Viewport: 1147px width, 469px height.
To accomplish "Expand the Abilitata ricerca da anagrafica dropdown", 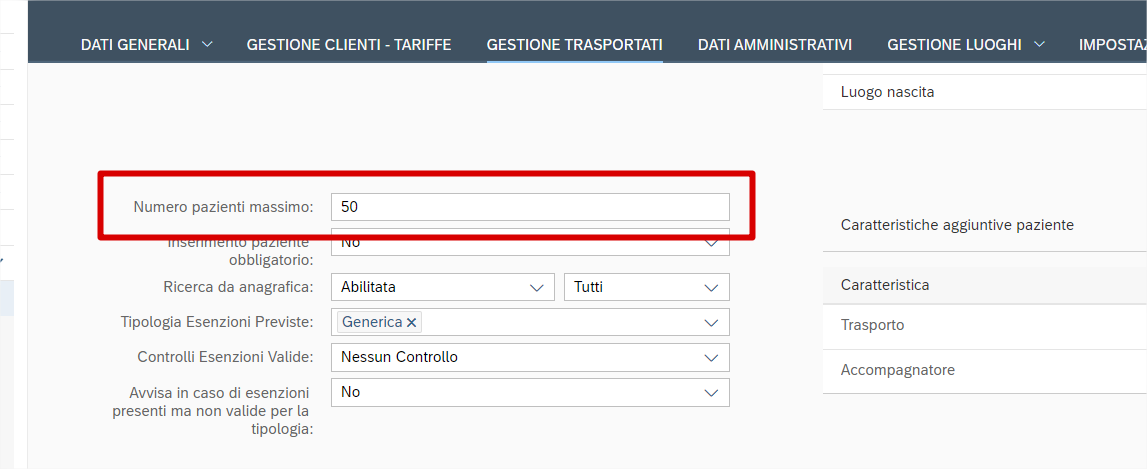I will (535, 287).
